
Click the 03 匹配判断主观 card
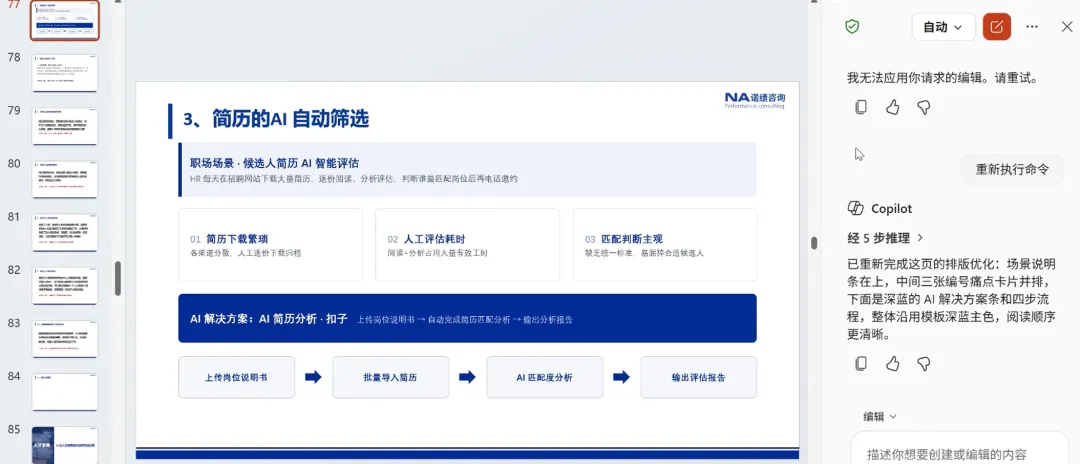click(x=665, y=244)
